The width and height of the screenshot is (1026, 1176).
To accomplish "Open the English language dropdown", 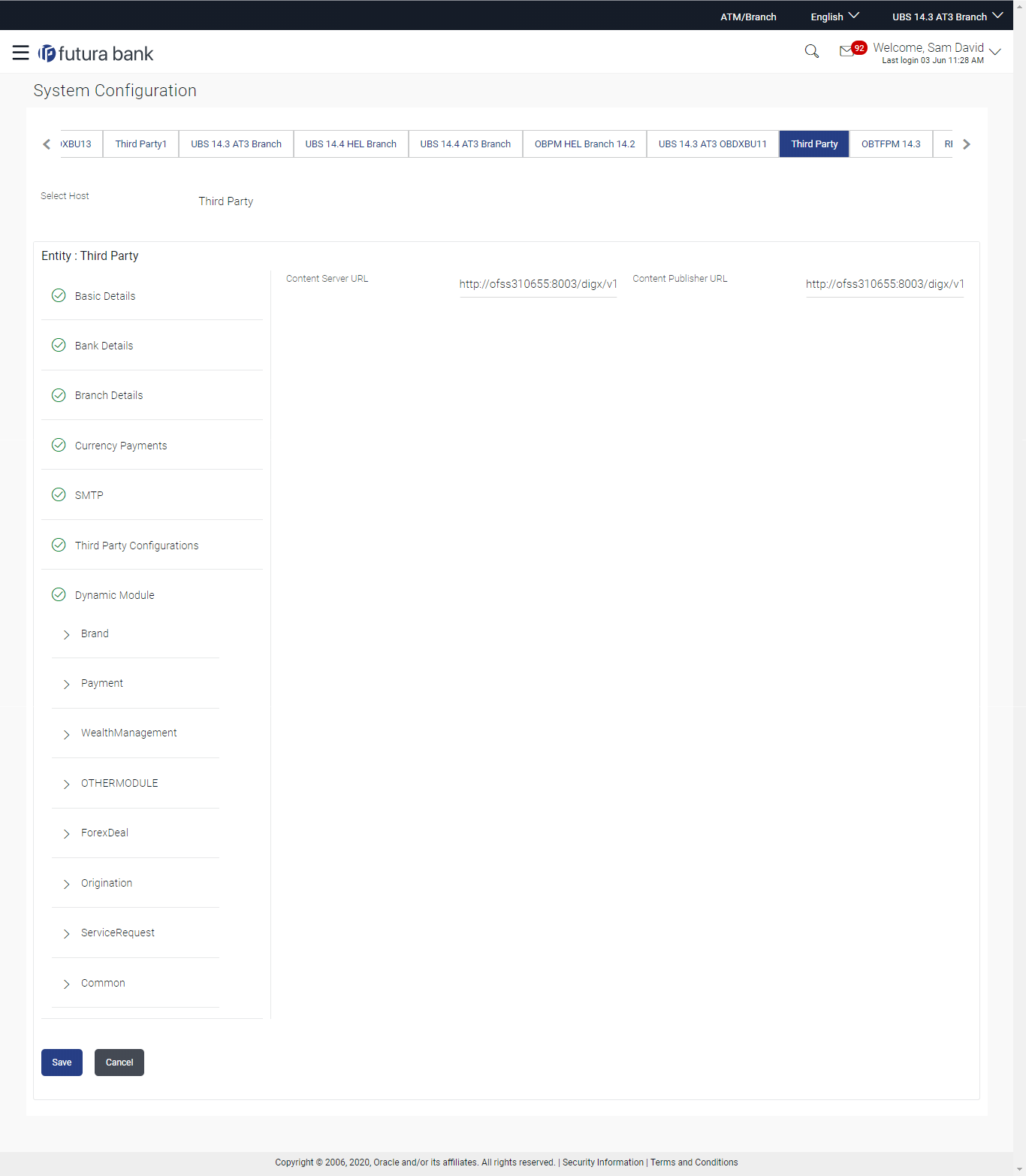I will 834,17.
